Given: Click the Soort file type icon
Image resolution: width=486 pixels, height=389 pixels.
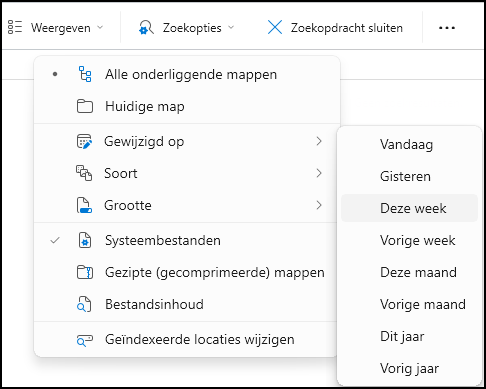Looking at the screenshot, I should [x=84, y=173].
